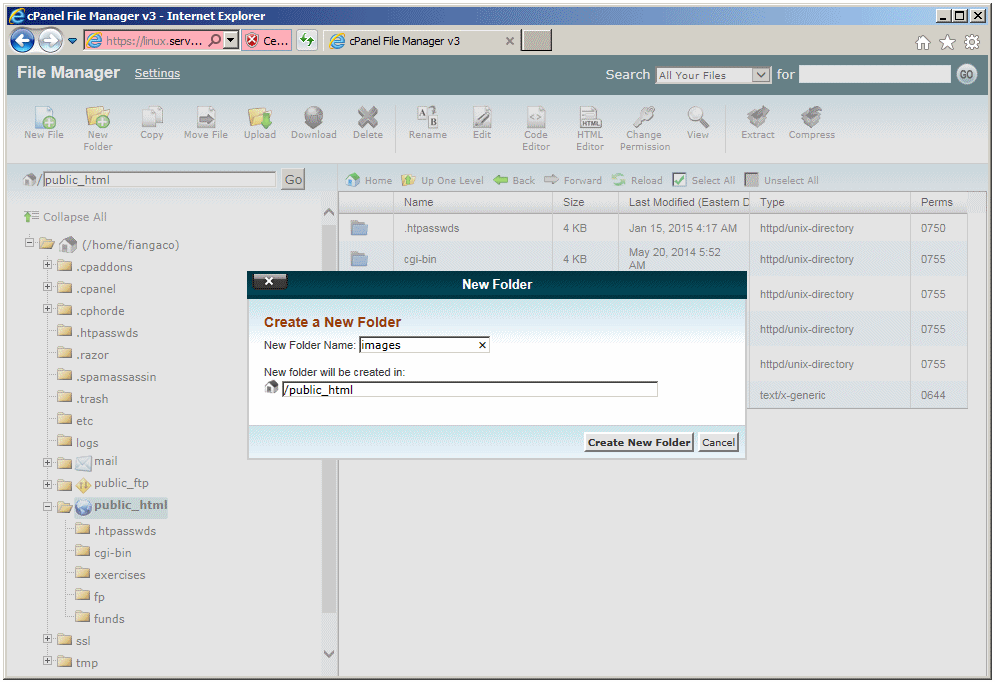995x682 pixels.
Task: Open the Code Editor tool
Action: tap(536, 129)
